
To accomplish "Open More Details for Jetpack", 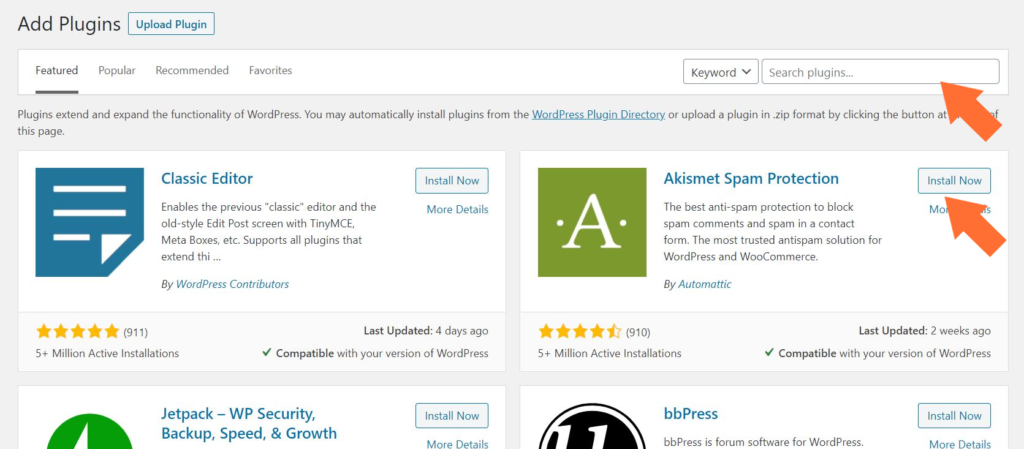I will click(x=457, y=444).
